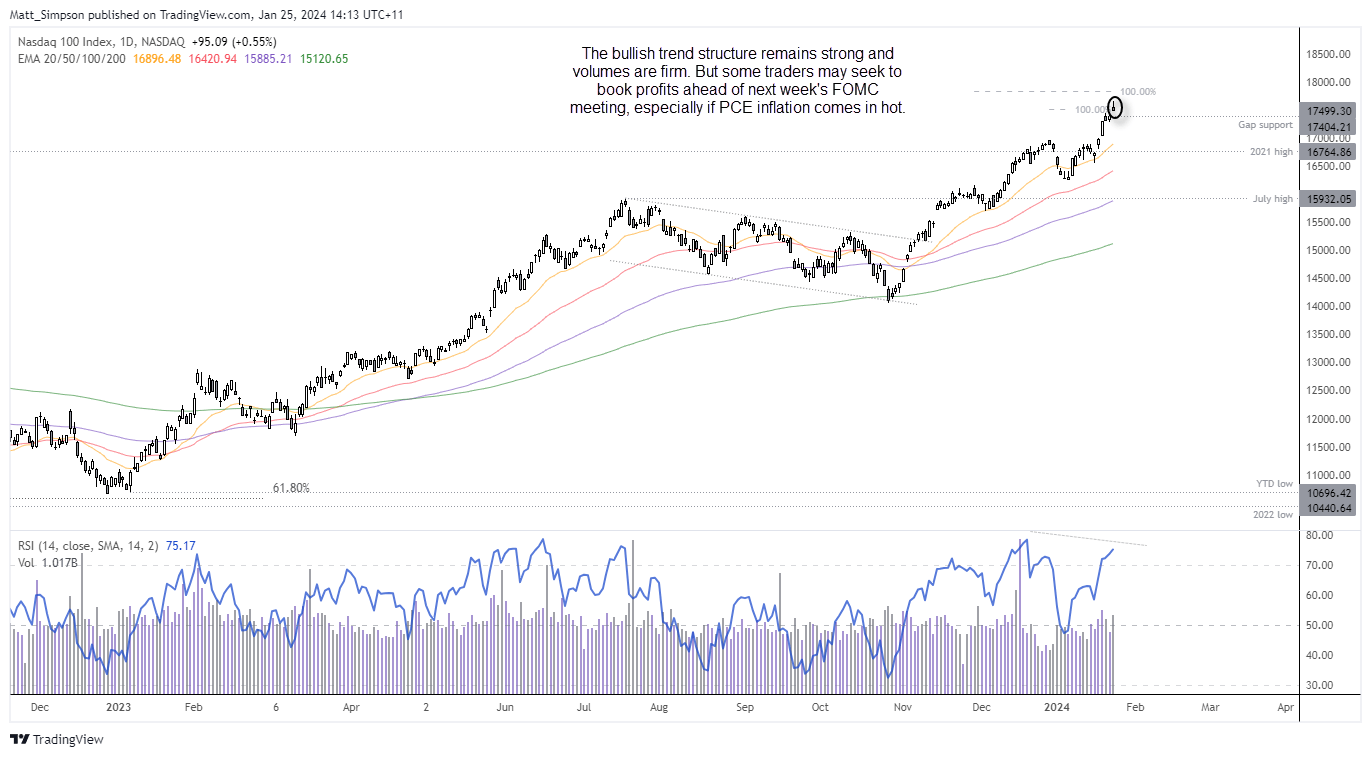This screenshot has width=1371, height=757.
Task: Click the Mar label on the time axis
Action: [1210, 707]
